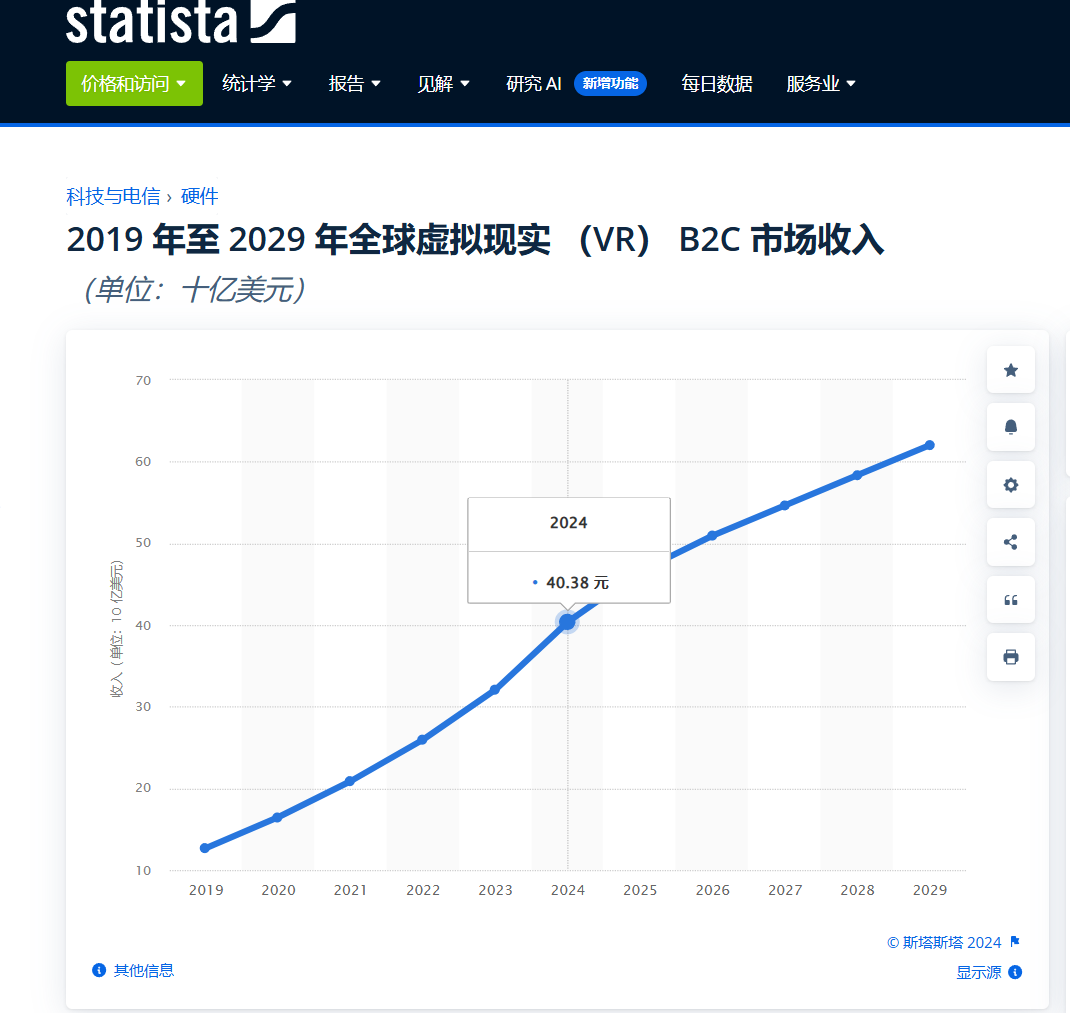
Task: Click the print icon
Action: point(1010,656)
